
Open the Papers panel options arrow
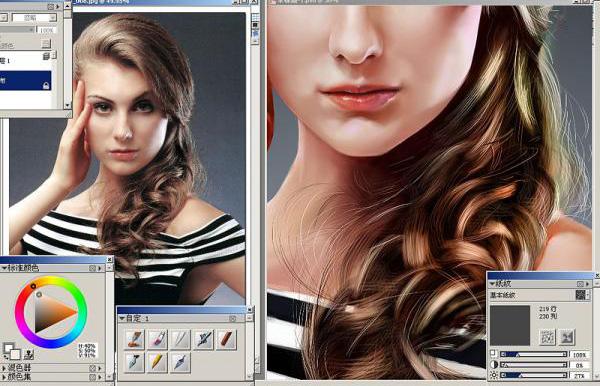[x=587, y=284]
